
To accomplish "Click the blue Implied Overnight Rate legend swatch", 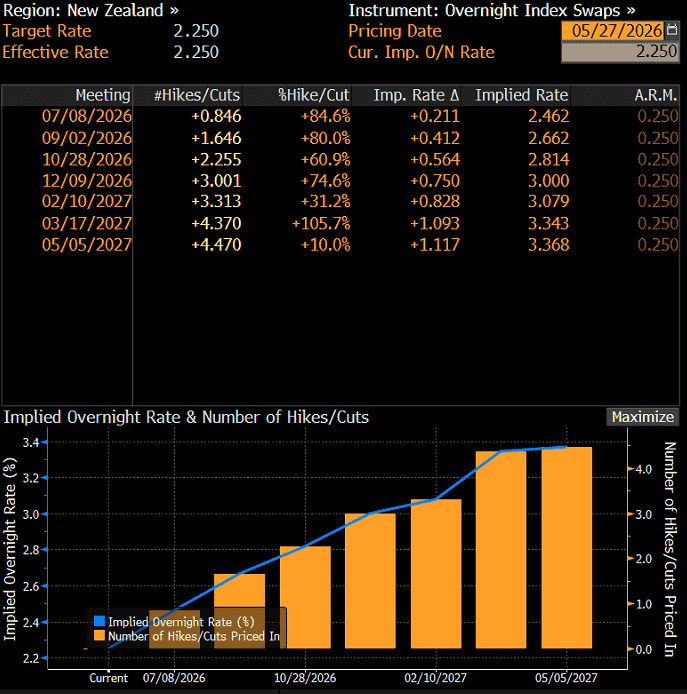I will point(100,621).
